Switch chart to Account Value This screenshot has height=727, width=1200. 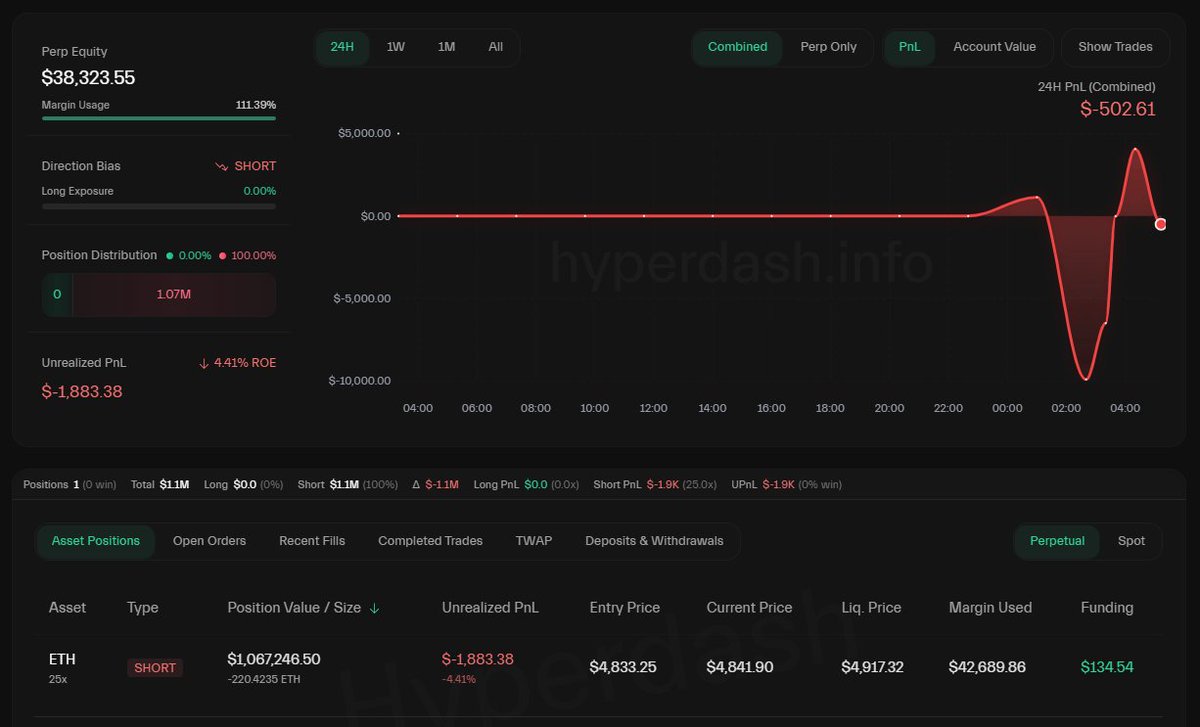pos(995,47)
